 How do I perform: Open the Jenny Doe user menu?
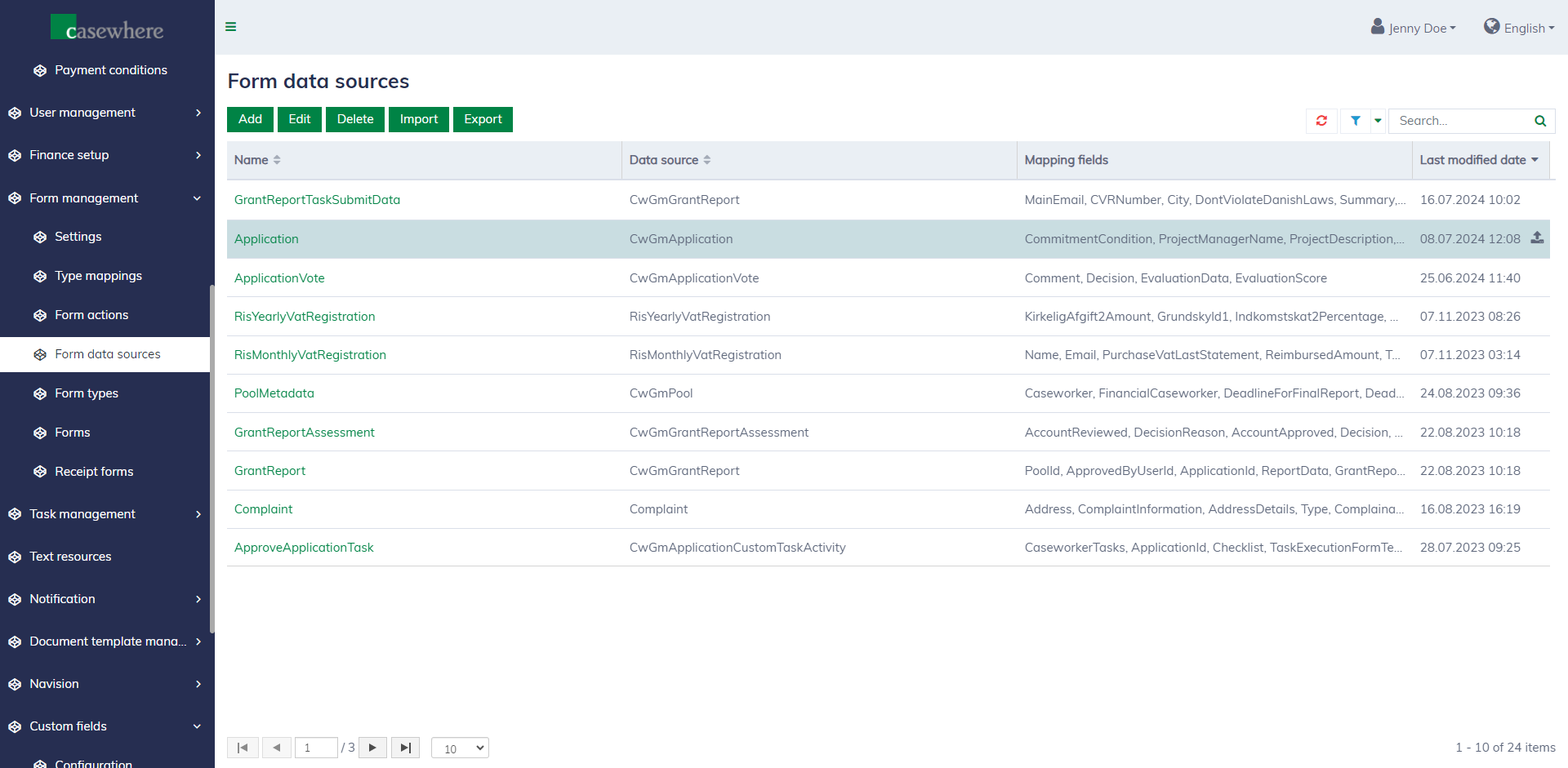click(x=1414, y=28)
